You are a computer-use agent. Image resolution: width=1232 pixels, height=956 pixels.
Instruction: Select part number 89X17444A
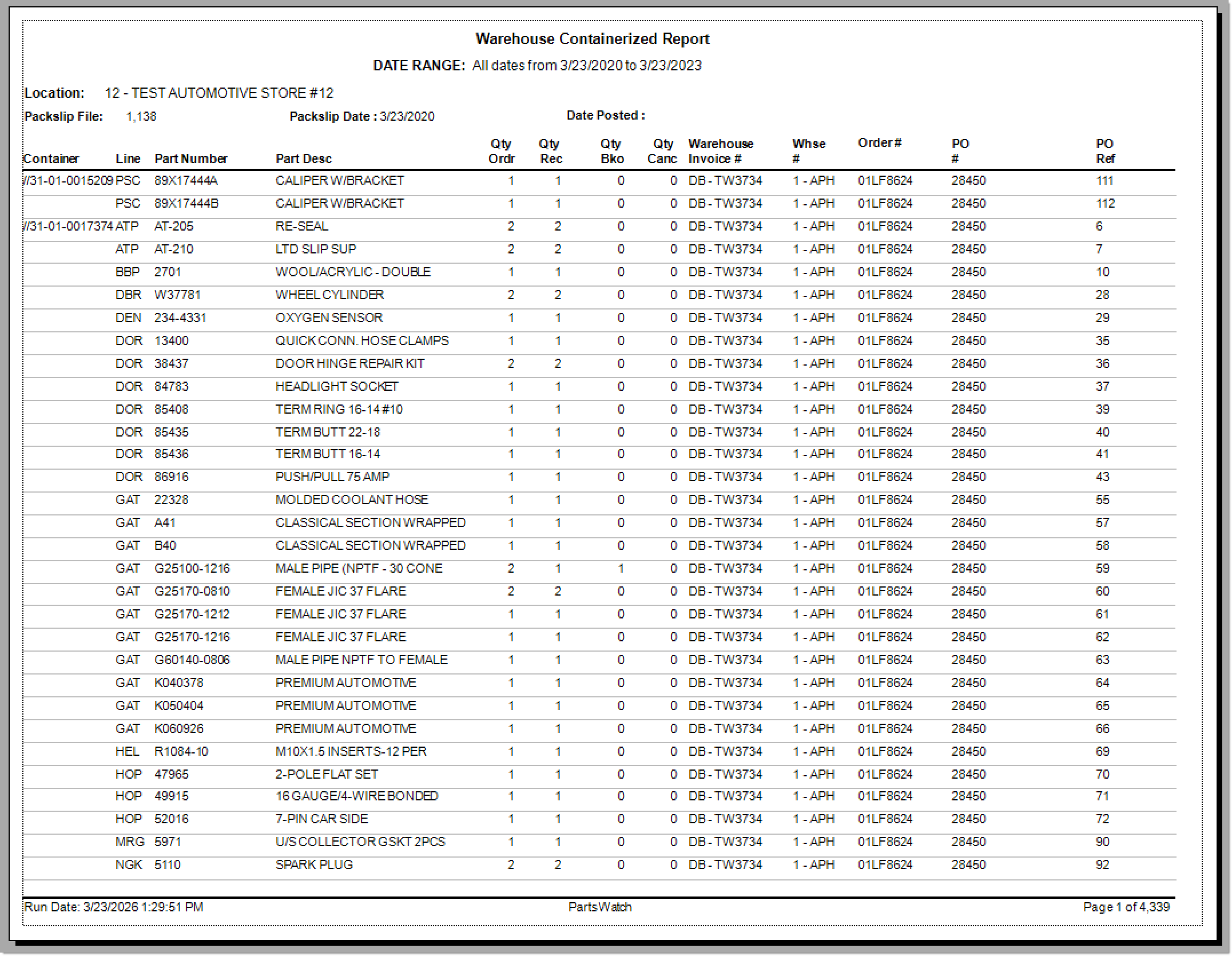(x=185, y=181)
